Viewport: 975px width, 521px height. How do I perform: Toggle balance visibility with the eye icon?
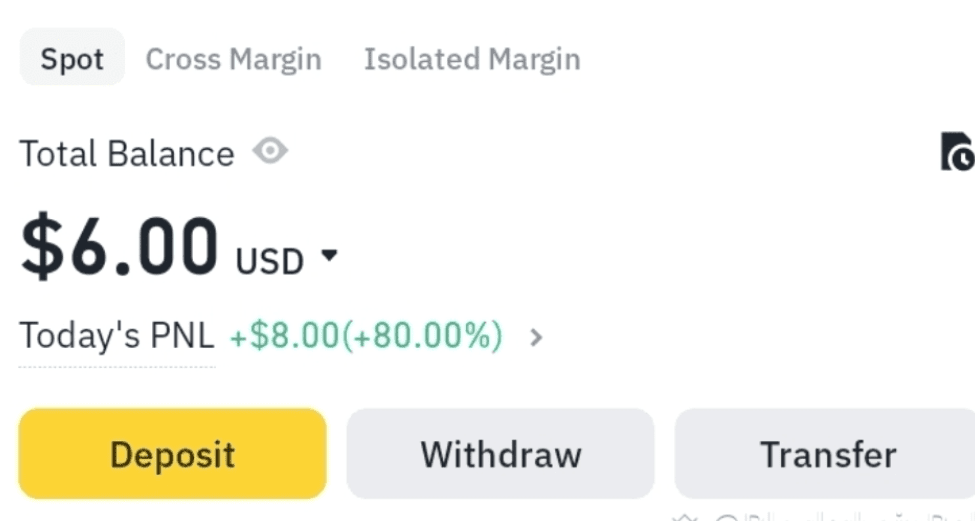click(269, 152)
